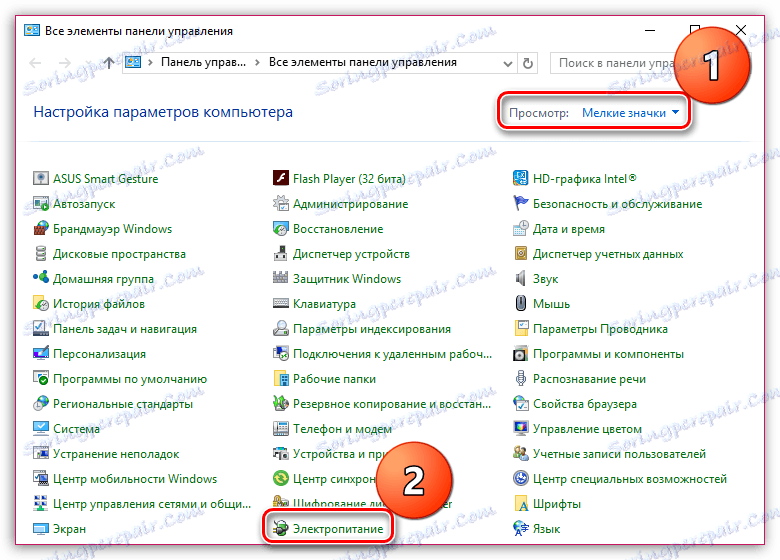The width and height of the screenshot is (780, 560).
Task: Click the Восстановление icon
Action: [x=281, y=228]
